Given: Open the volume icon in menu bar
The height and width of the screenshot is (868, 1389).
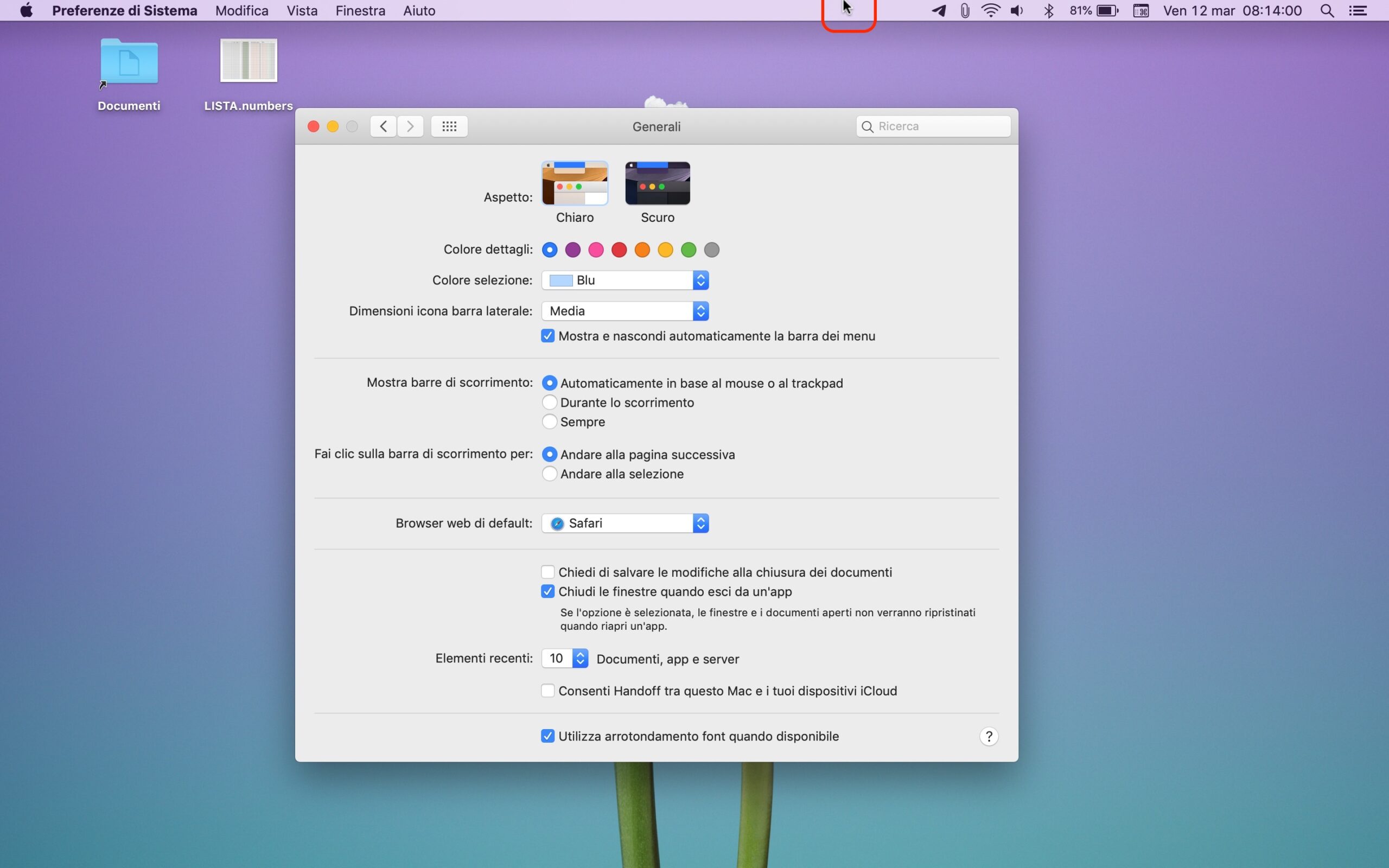Looking at the screenshot, I should pos(1016,11).
